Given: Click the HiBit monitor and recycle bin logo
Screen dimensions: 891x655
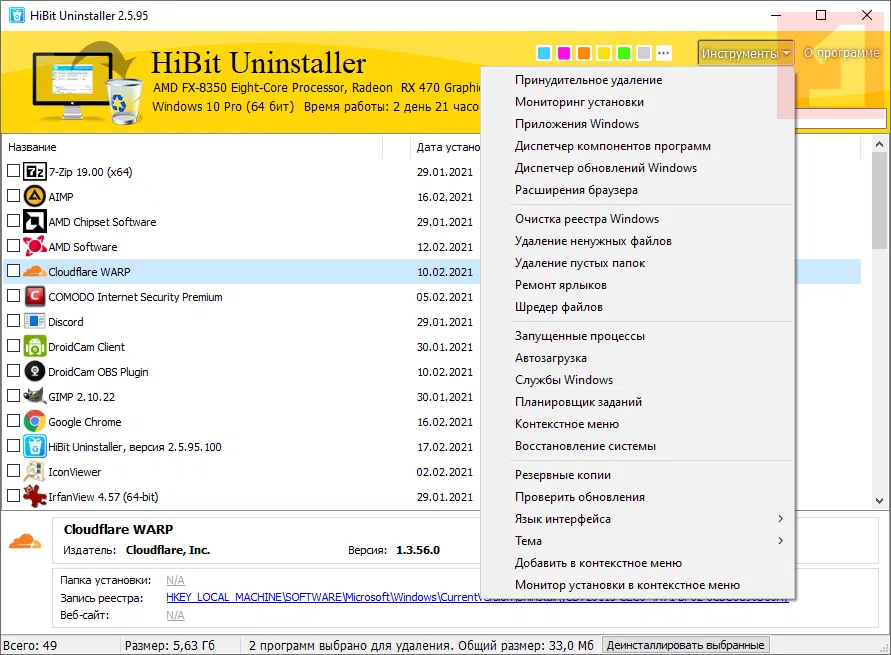Looking at the screenshot, I should [86, 83].
